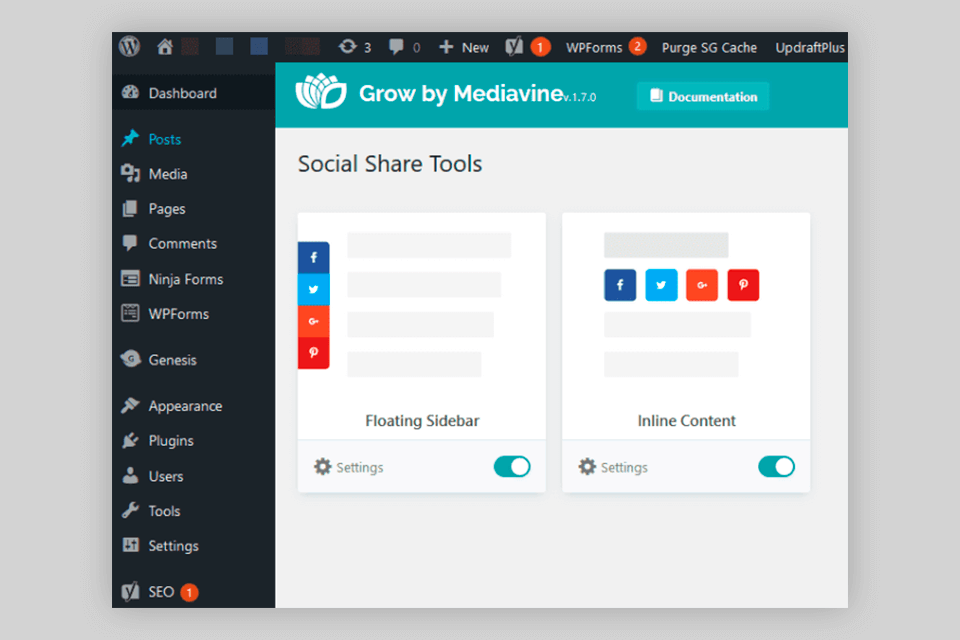Open WPForms in the sidebar menu
Screen dimensions: 960x640
pyautogui.click(x=193, y=314)
